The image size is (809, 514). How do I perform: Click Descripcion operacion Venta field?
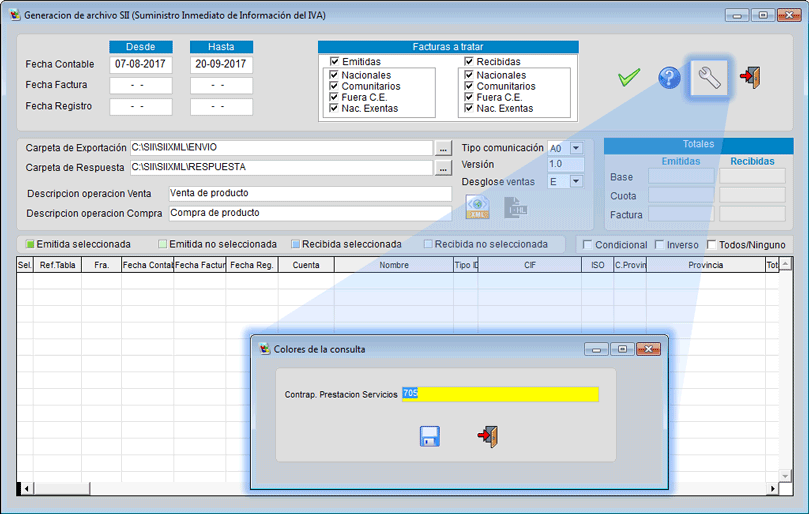point(310,194)
